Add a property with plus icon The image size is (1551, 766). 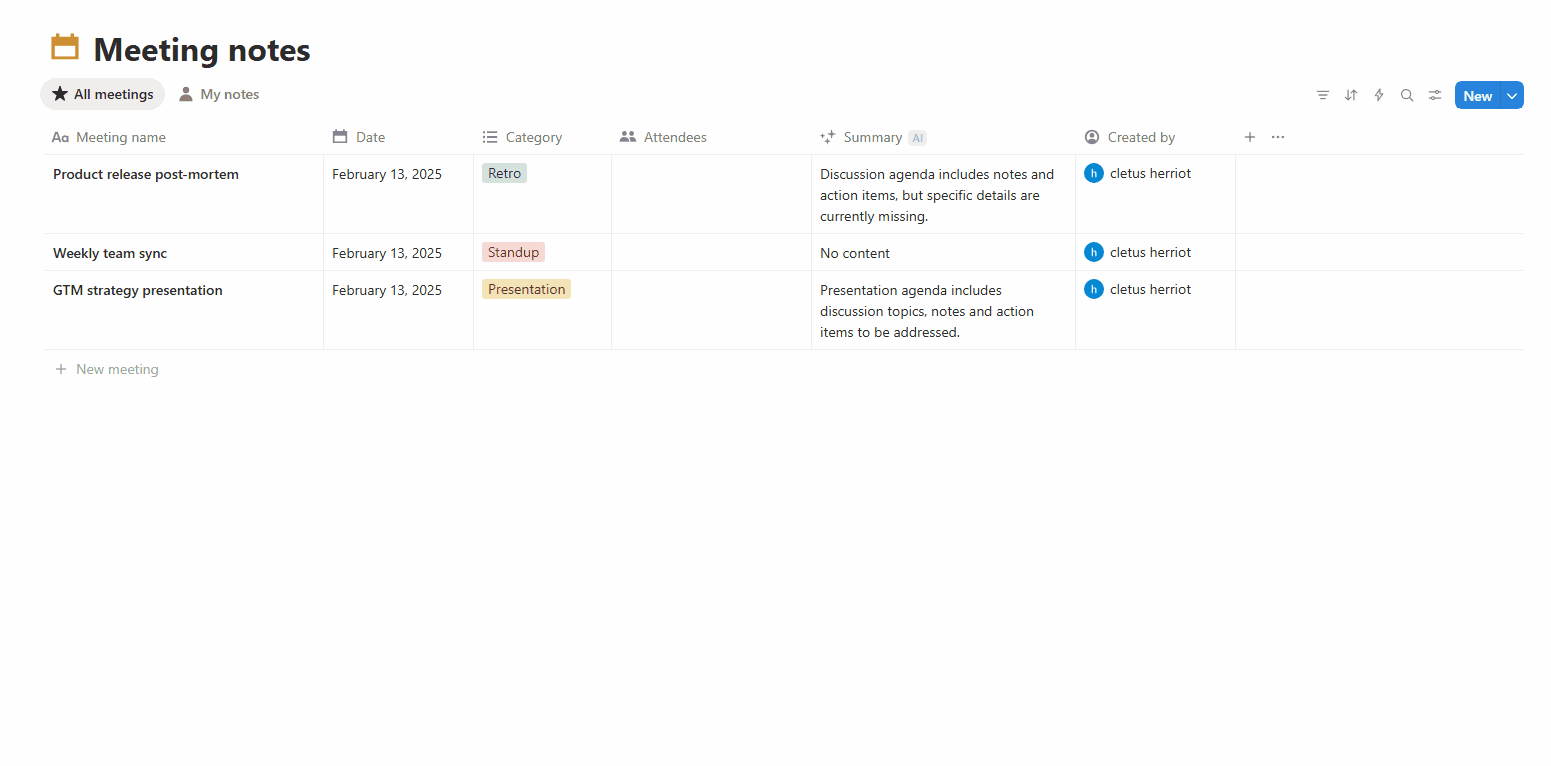(x=1249, y=137)
